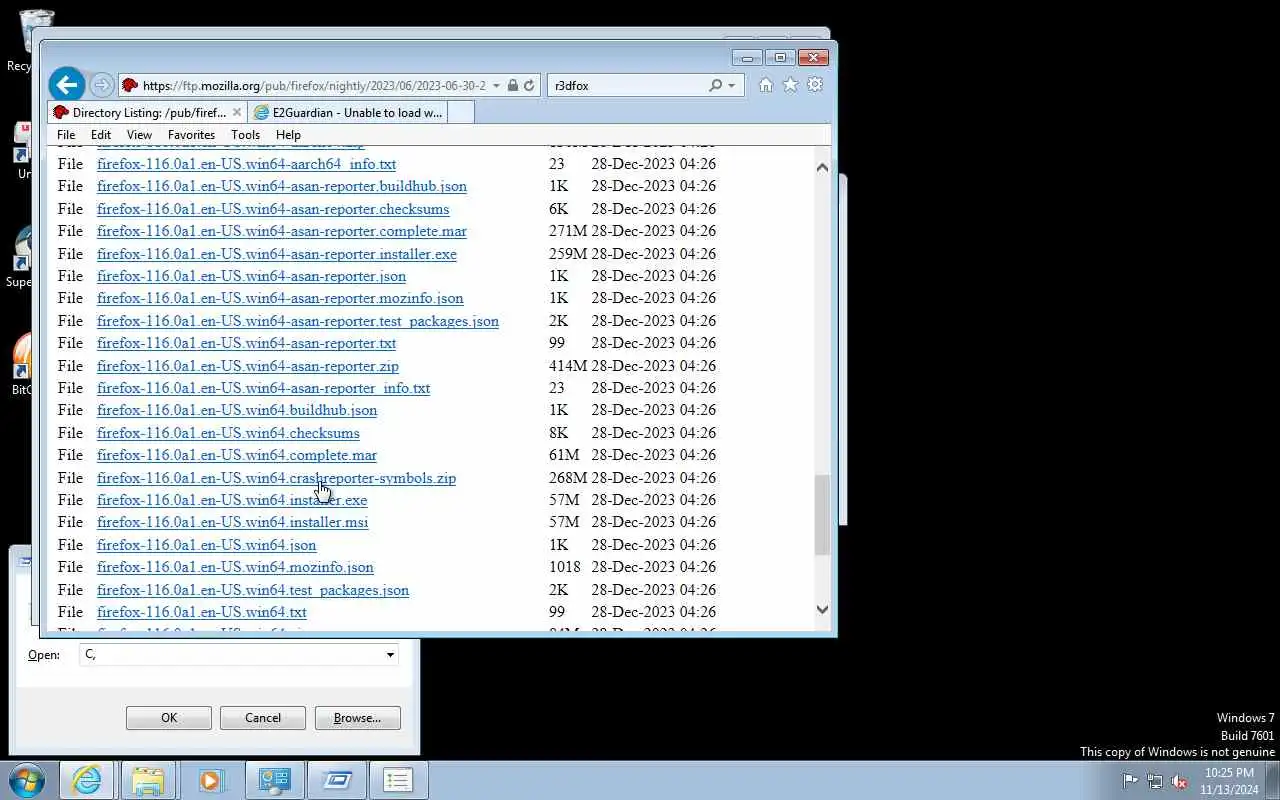Click the r3dfox search box
Screen dimensions: 1280x800
[628, 86]
